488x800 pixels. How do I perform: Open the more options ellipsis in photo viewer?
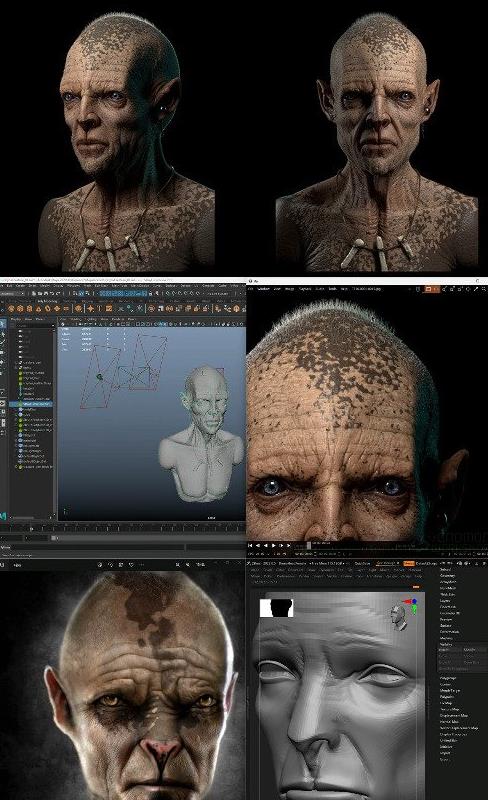141,564
